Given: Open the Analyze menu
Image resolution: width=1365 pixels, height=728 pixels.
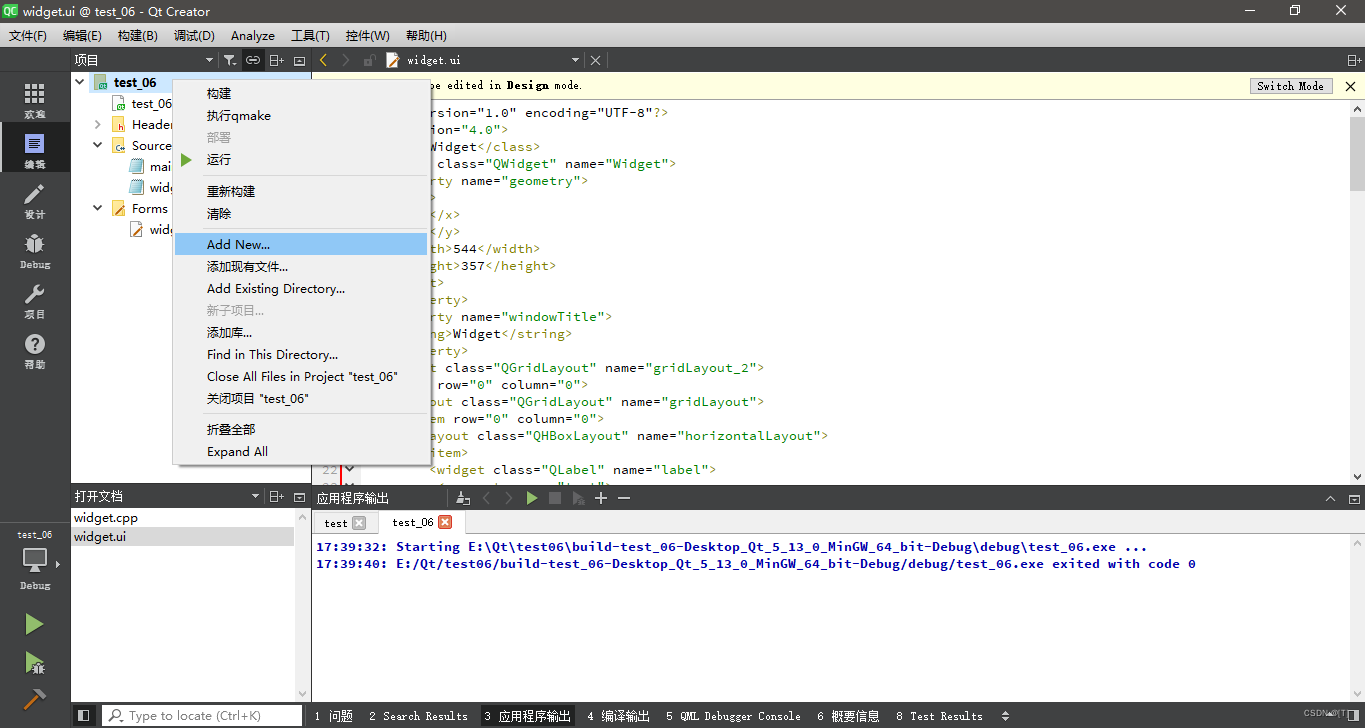Looking at the screenshot, I should [x=253, y=35].
